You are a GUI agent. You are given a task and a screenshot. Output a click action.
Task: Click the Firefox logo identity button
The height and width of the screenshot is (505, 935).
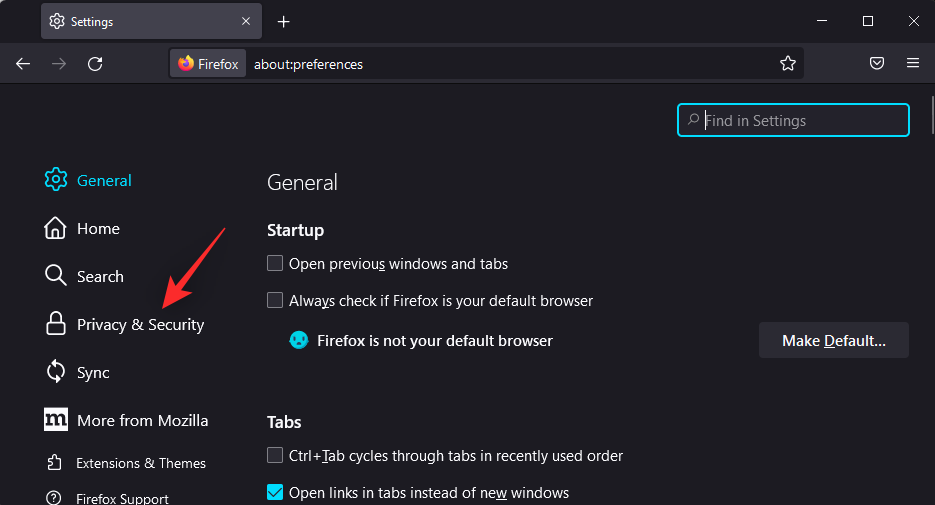tap(208, 64)
